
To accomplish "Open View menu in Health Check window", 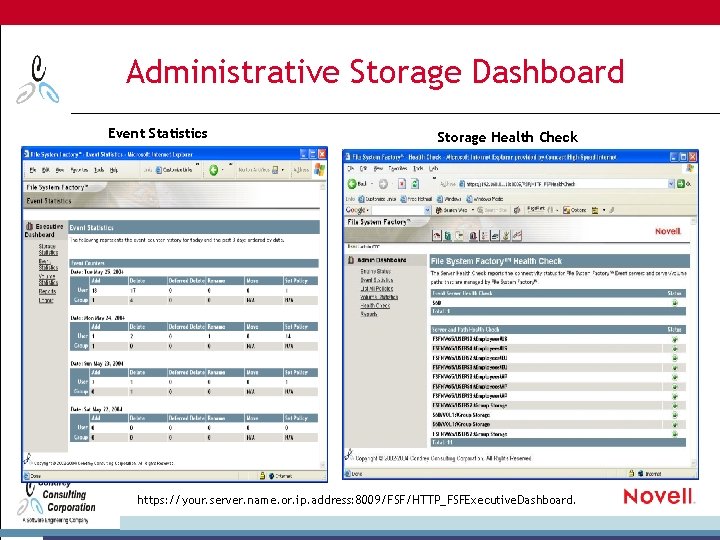I will coord(378,169).
